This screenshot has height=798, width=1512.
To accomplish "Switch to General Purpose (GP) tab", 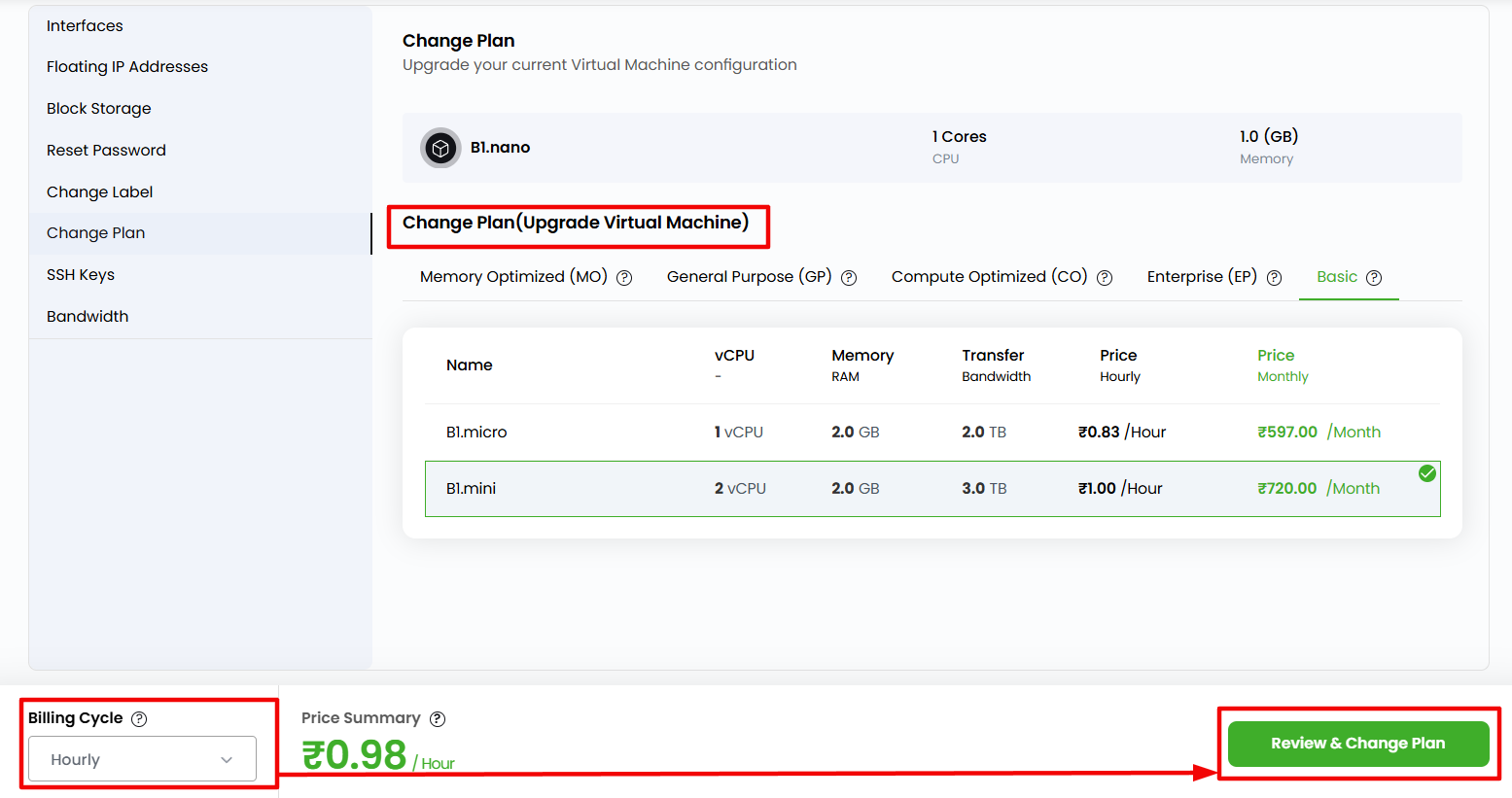I will point(749,277).
